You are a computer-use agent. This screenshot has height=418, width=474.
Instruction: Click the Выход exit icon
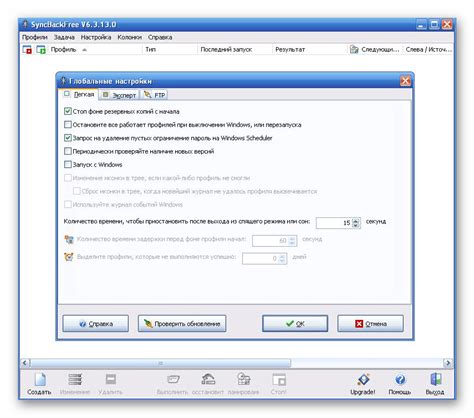tap(435, 380)
